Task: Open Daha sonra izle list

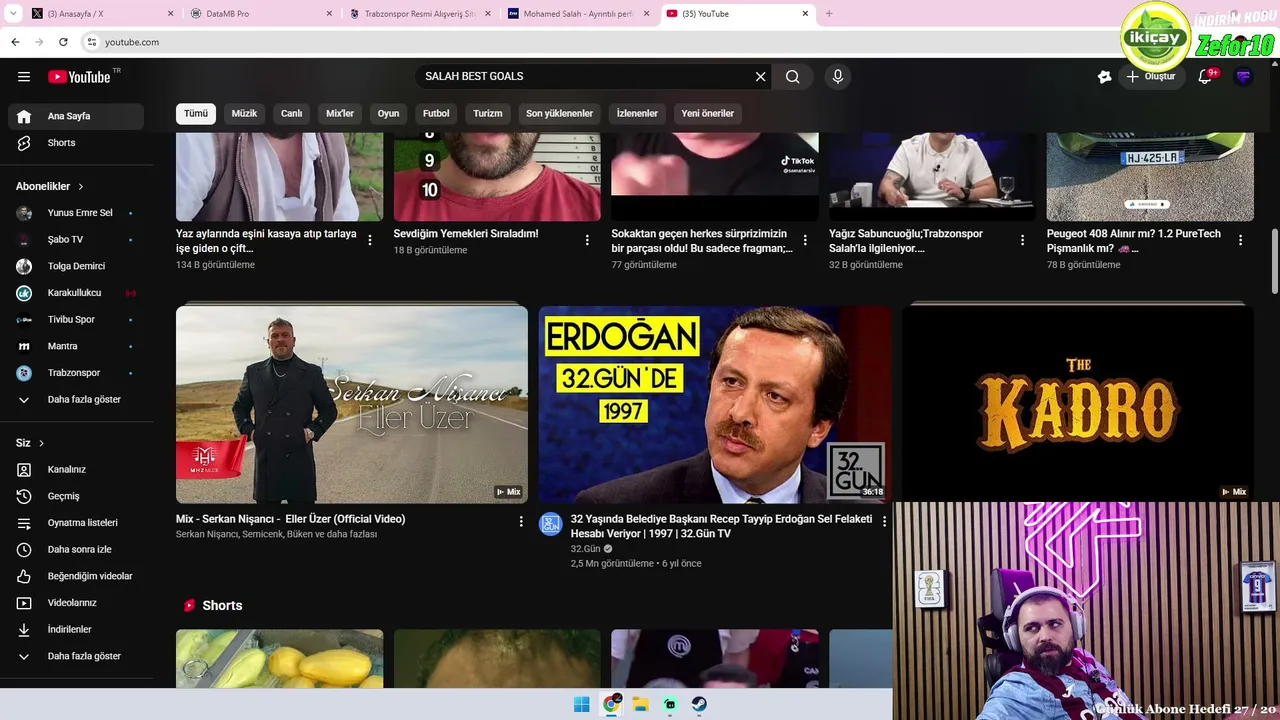Action: [x=76, y=550]
